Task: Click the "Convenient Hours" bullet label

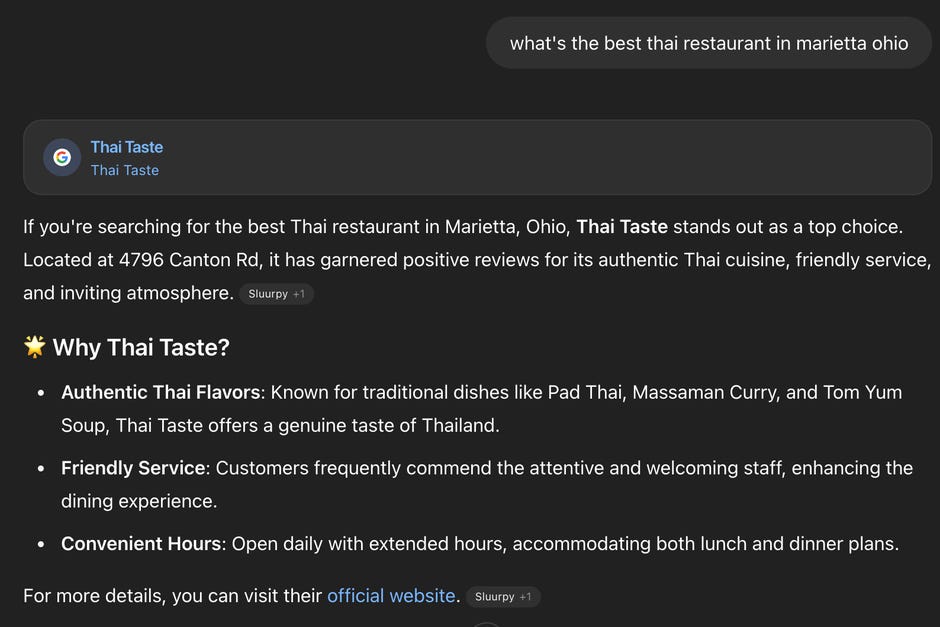Action: click(x=141, y=544)
